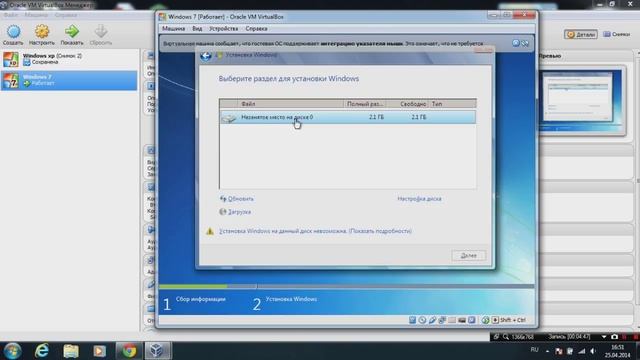Open Google Chrome from the taskbar
Viewport: 640px width, 360px height.
pos(129,351)
